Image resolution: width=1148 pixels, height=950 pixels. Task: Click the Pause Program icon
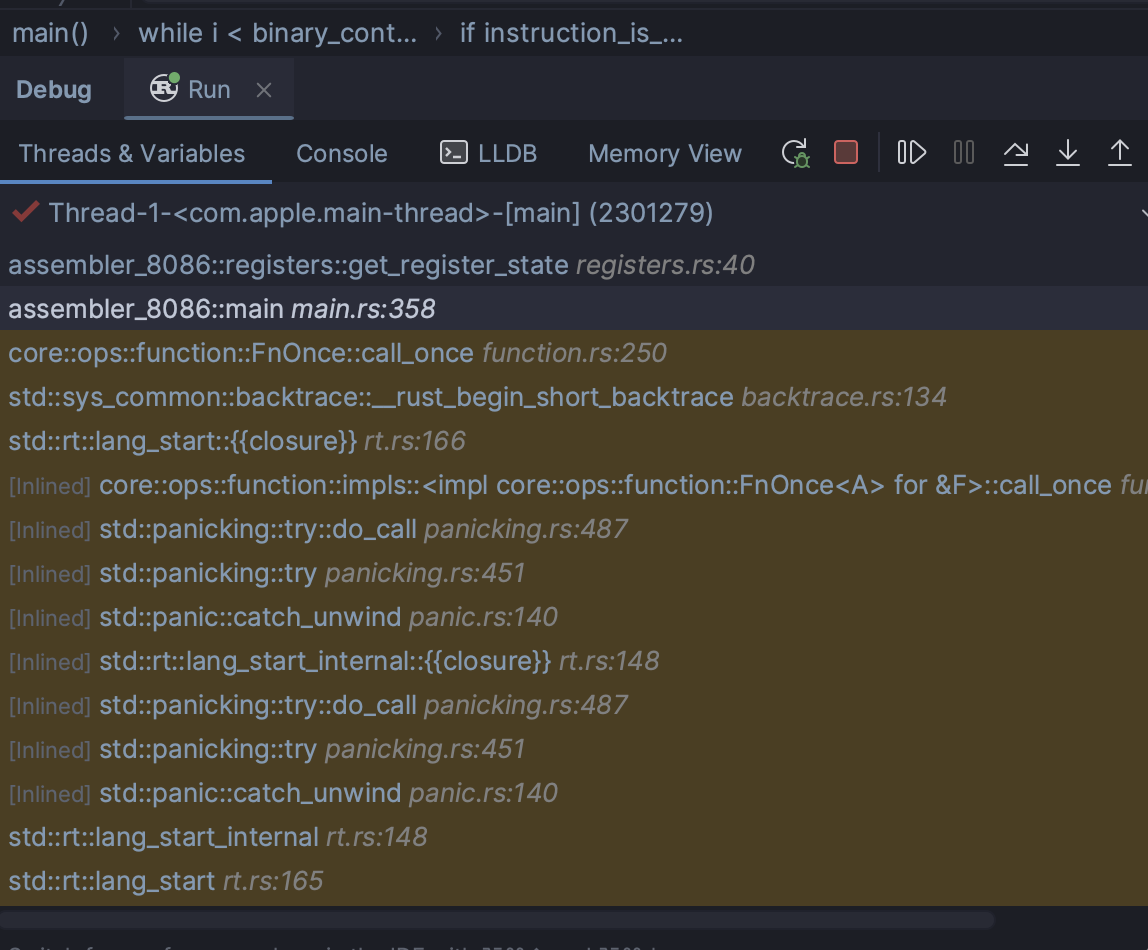(x=963, y=153)
